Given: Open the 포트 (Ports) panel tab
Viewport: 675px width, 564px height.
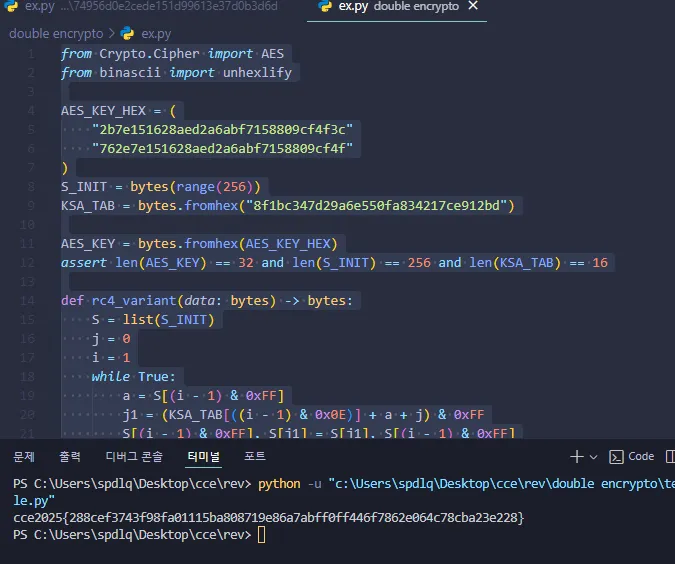Looking at the screenshot, I should [x=255, y=456].
